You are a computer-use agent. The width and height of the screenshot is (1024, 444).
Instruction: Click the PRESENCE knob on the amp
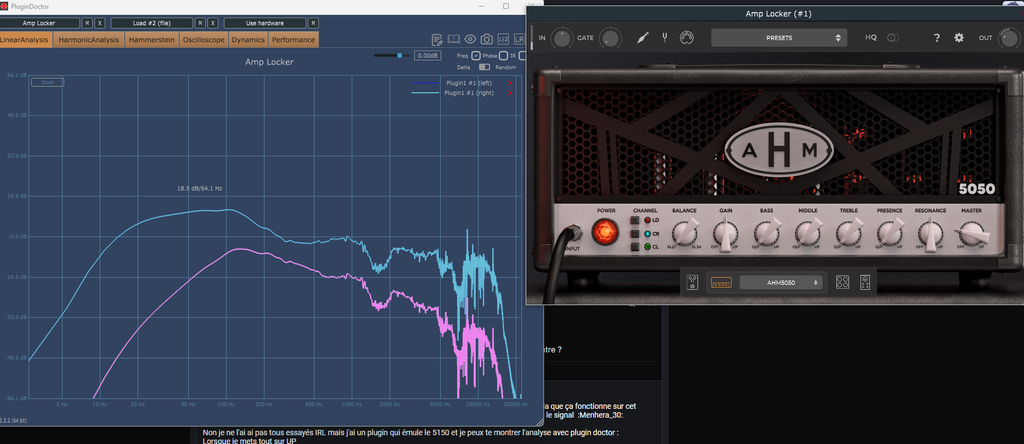[889, 232]
